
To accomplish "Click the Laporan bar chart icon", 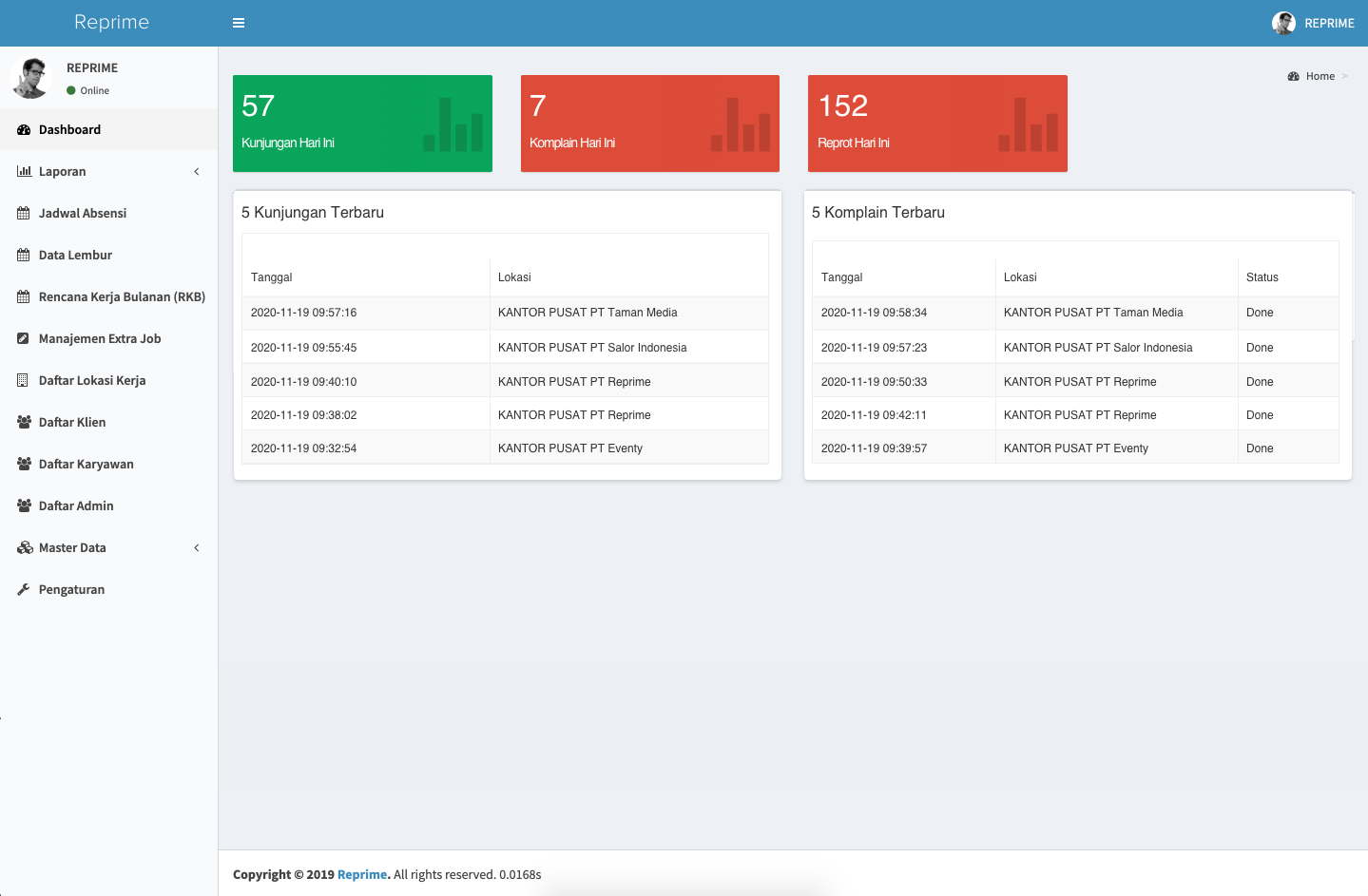I will point(24,172).
